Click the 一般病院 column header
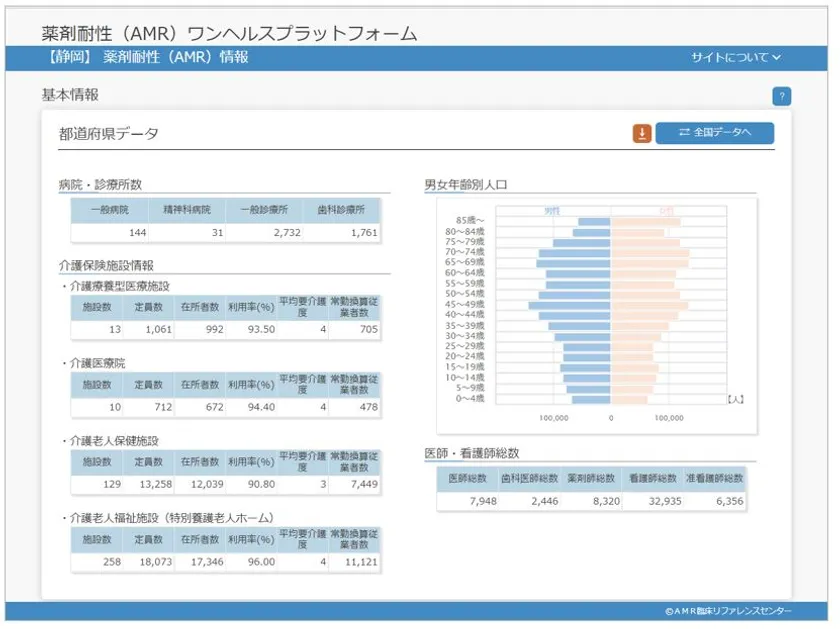840x629 pixels. tap(109, 210)
